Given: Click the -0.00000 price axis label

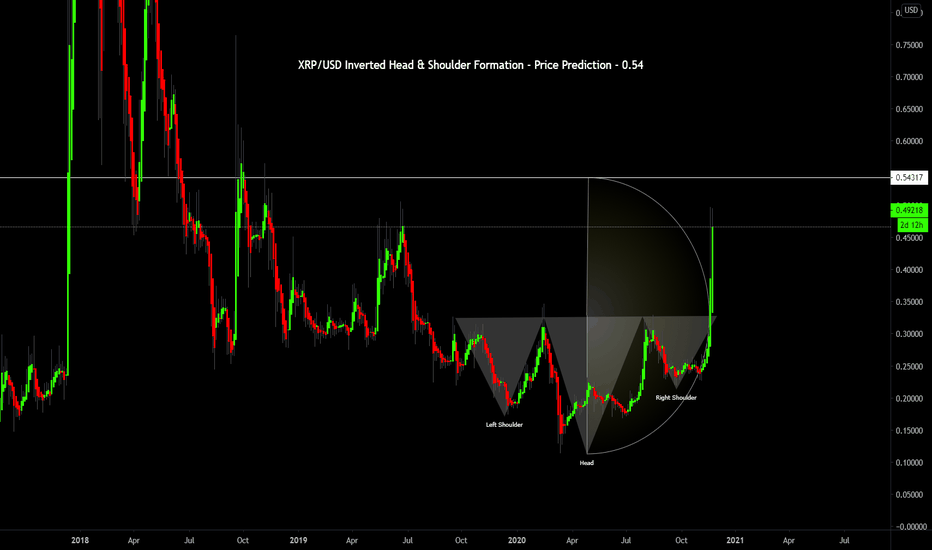Looking at the screenshot, I should pyautogui.click(x=910, y=527).
